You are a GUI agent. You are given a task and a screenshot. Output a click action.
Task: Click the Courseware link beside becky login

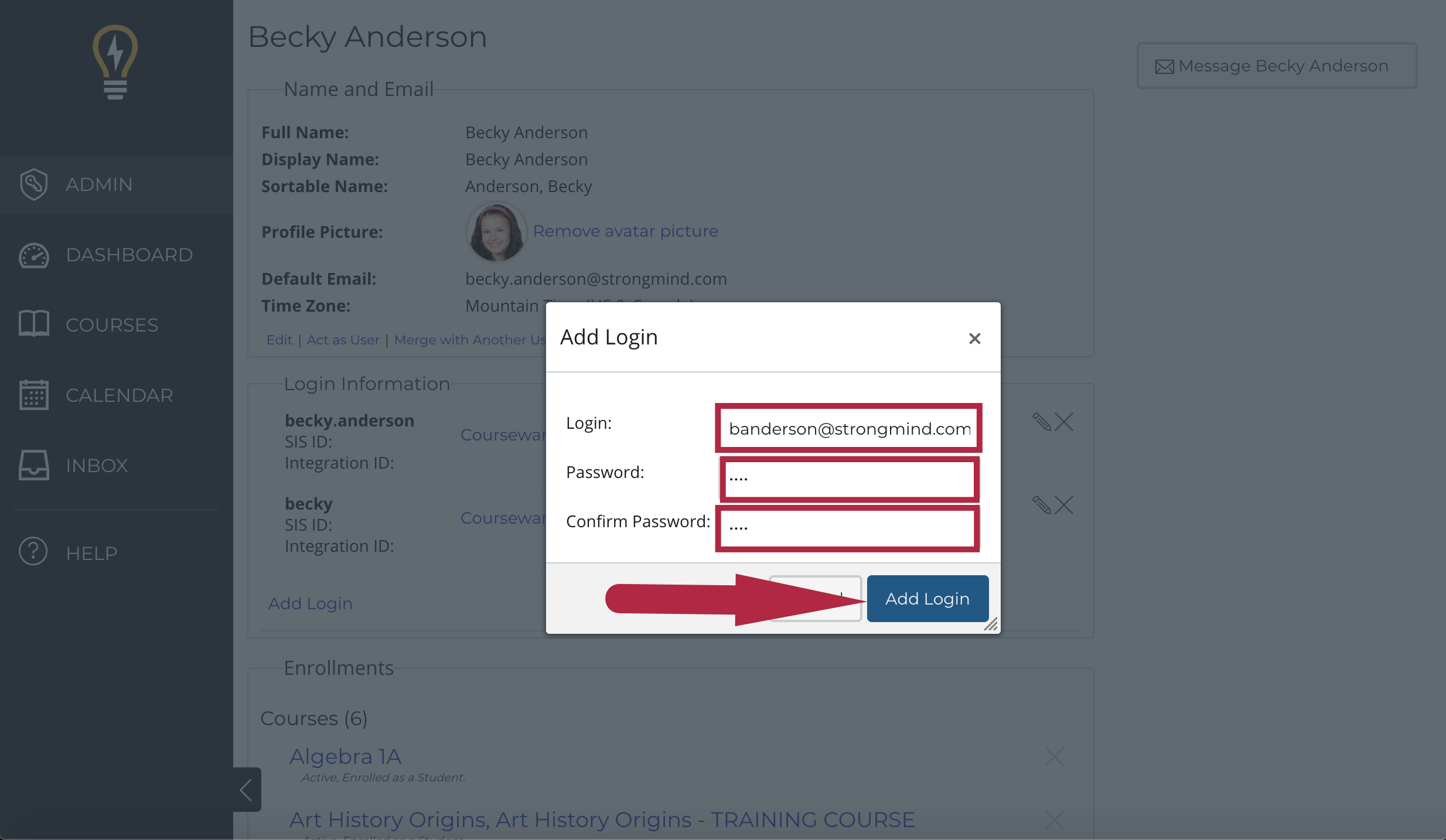[503, 518]
